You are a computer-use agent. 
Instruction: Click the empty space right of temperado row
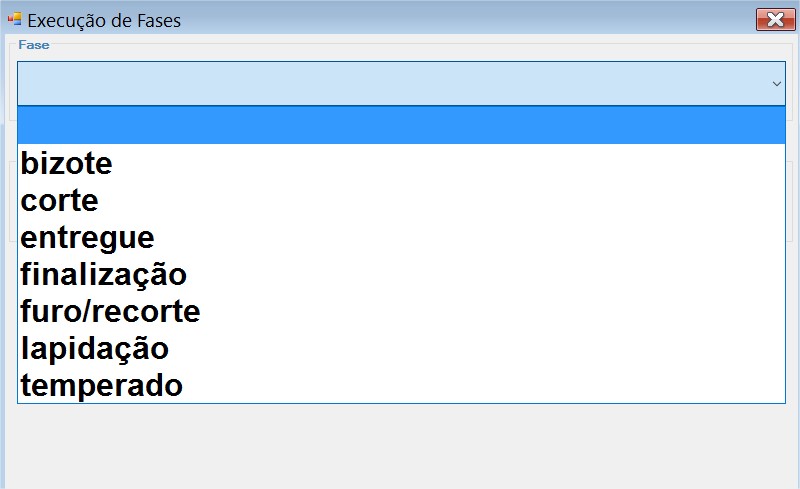[484, 385]
